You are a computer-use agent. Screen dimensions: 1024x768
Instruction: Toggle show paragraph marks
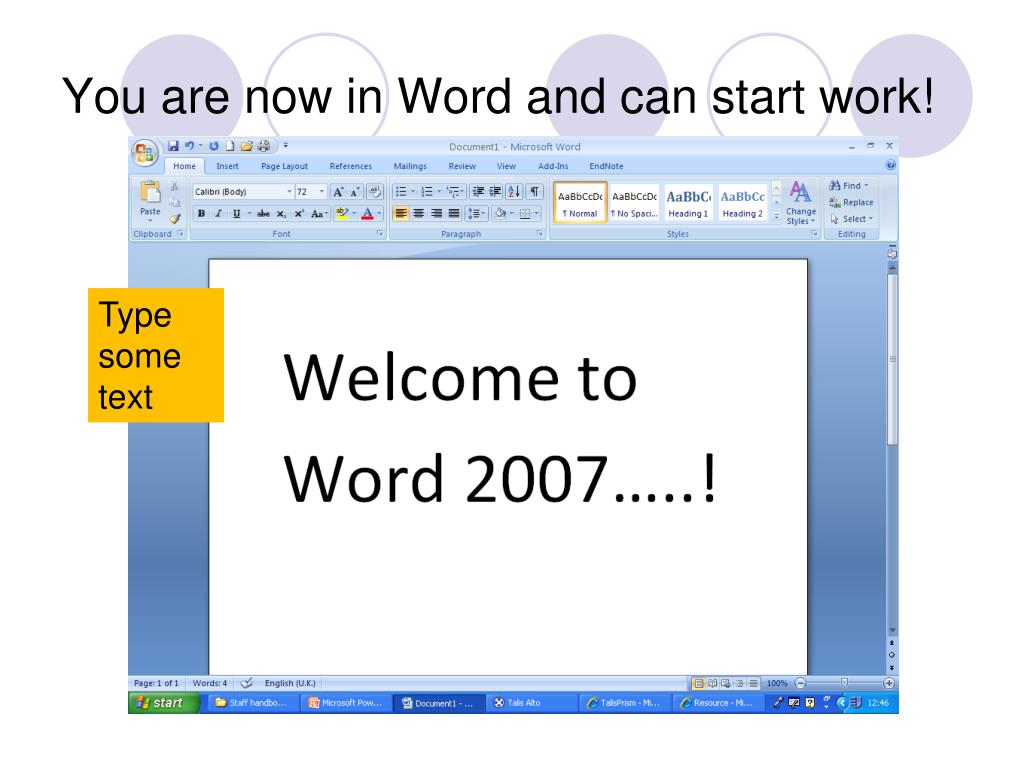pyautogui.click(x=535, y=192)
